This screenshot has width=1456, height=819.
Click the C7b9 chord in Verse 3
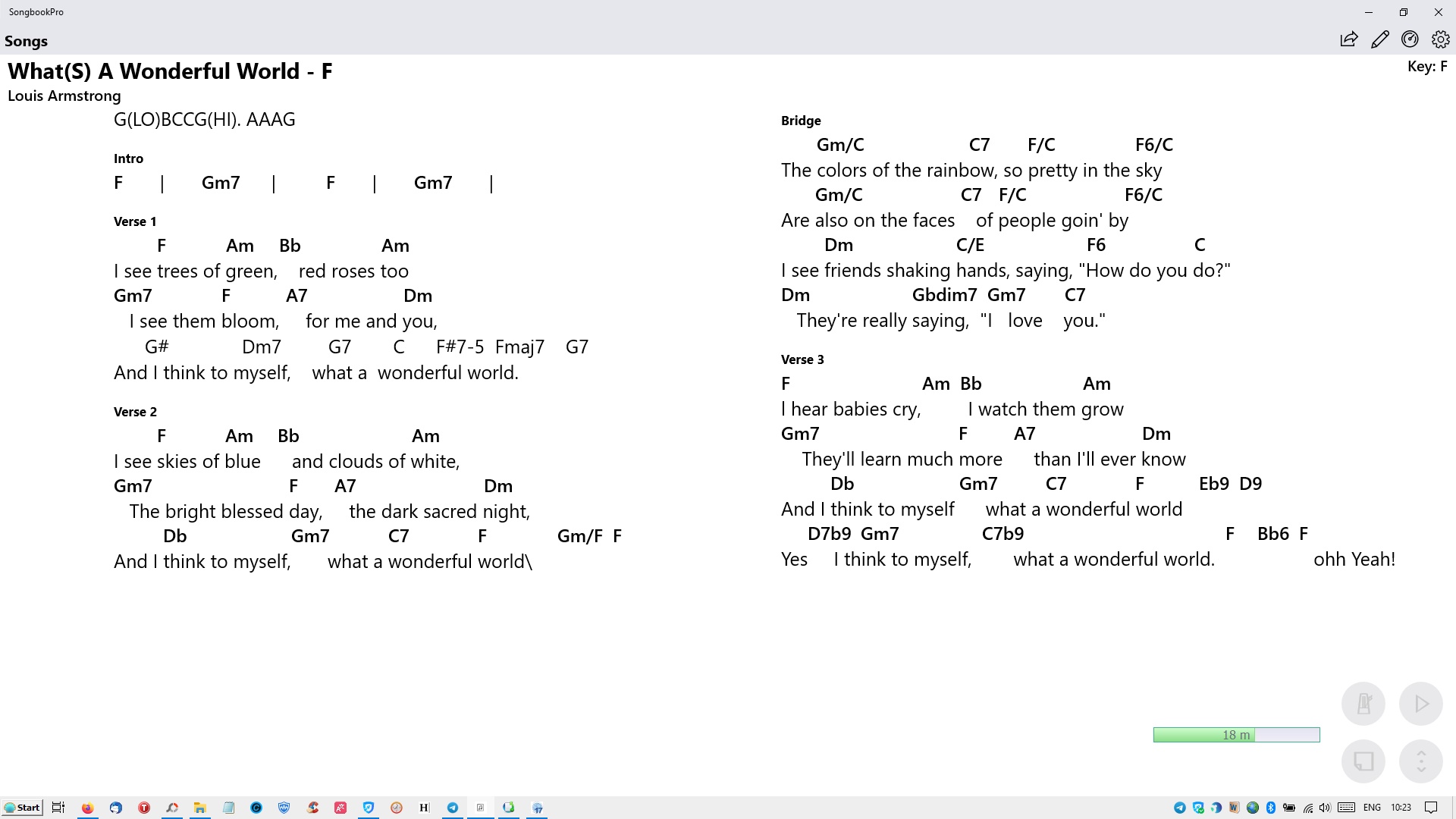(1003, 534)
